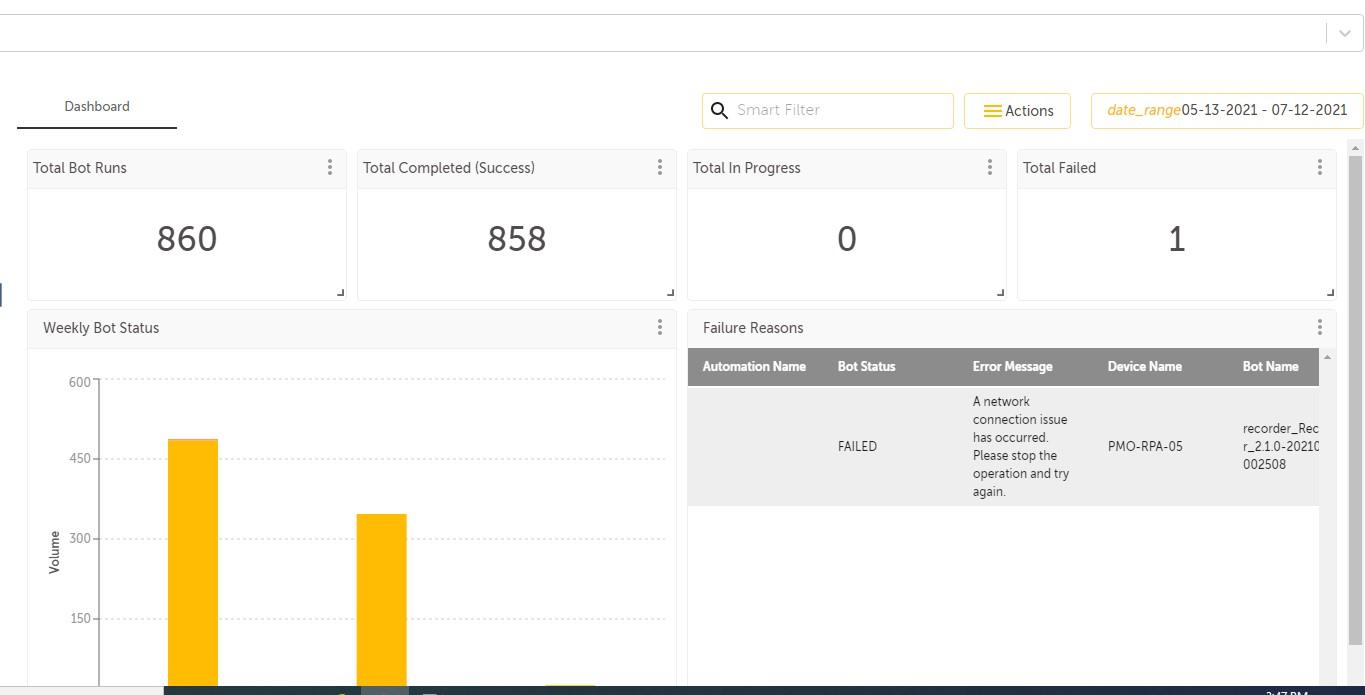Click the Volume axis label
The height and width of the screenshot is (695, 1365).
[55, 552]
